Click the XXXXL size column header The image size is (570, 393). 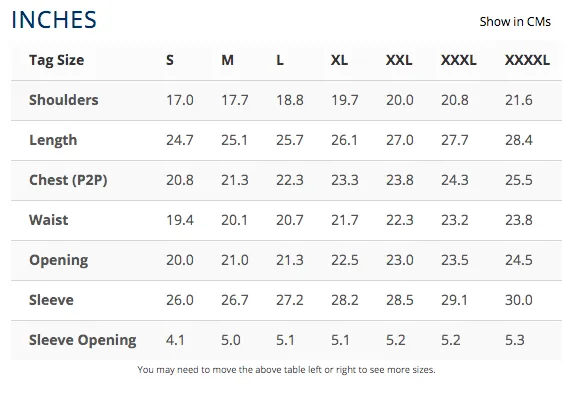pos(527,60)
